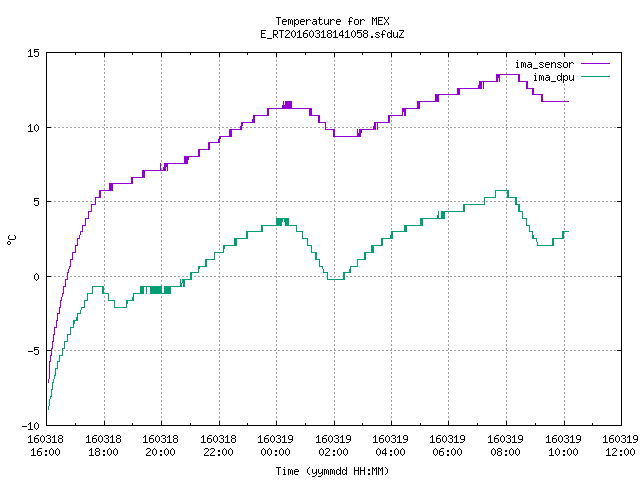Click the 'Time (yymmdd HH:MM)' axis title
640x480 pixels.
[332, 471]
